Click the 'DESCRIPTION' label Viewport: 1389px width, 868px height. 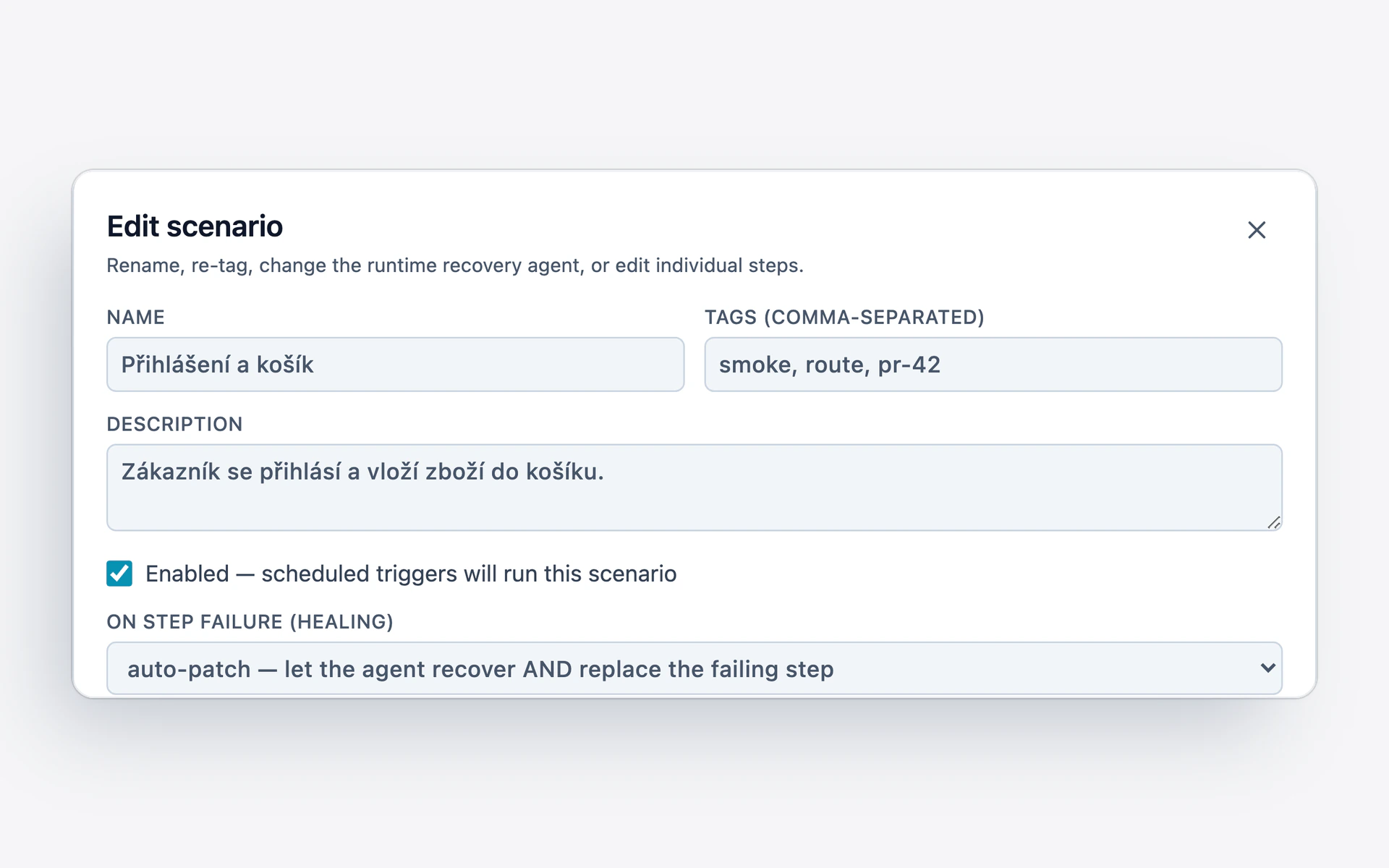point(174,425)
